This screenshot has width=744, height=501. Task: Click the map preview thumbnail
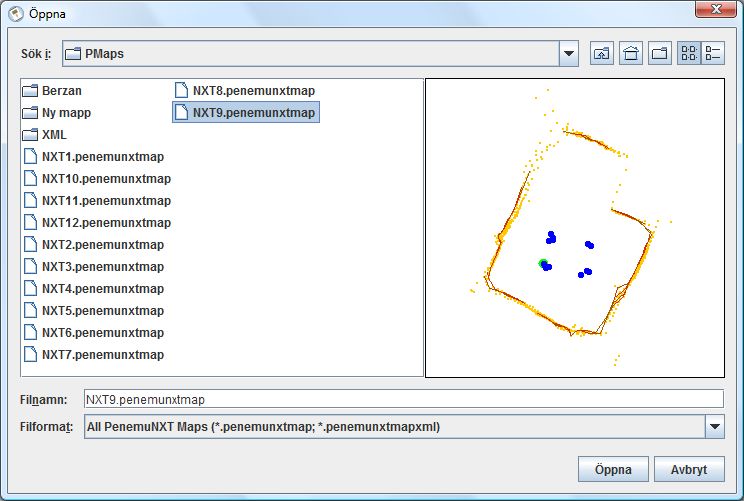point(575,228)
